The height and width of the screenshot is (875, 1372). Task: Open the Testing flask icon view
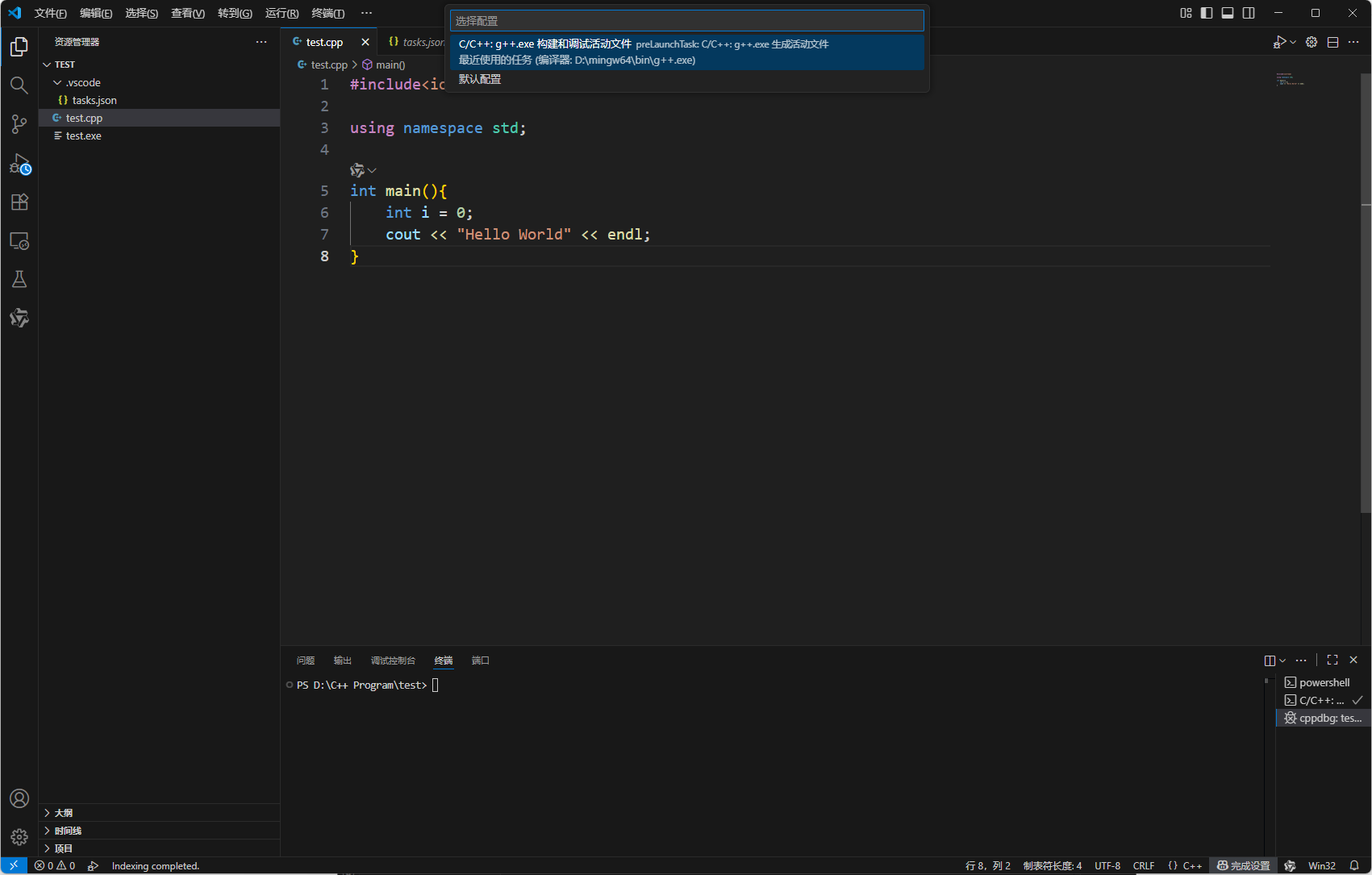(x=19, y=279)
